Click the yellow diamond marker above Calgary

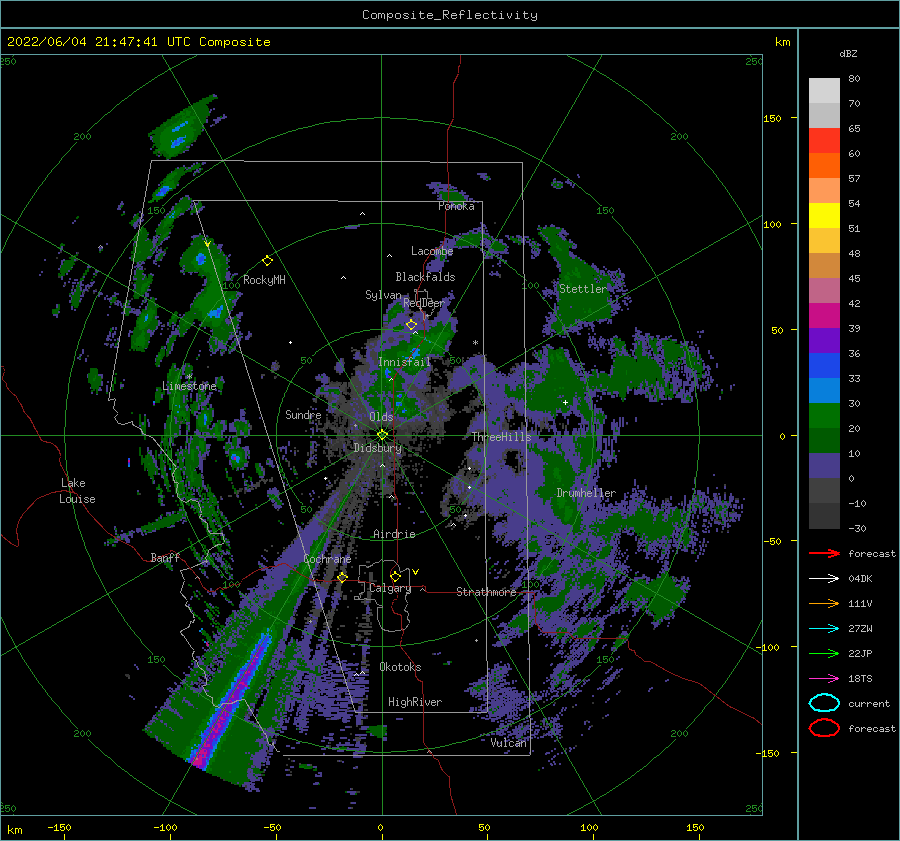pyautogui.click(x=395, y=576)
